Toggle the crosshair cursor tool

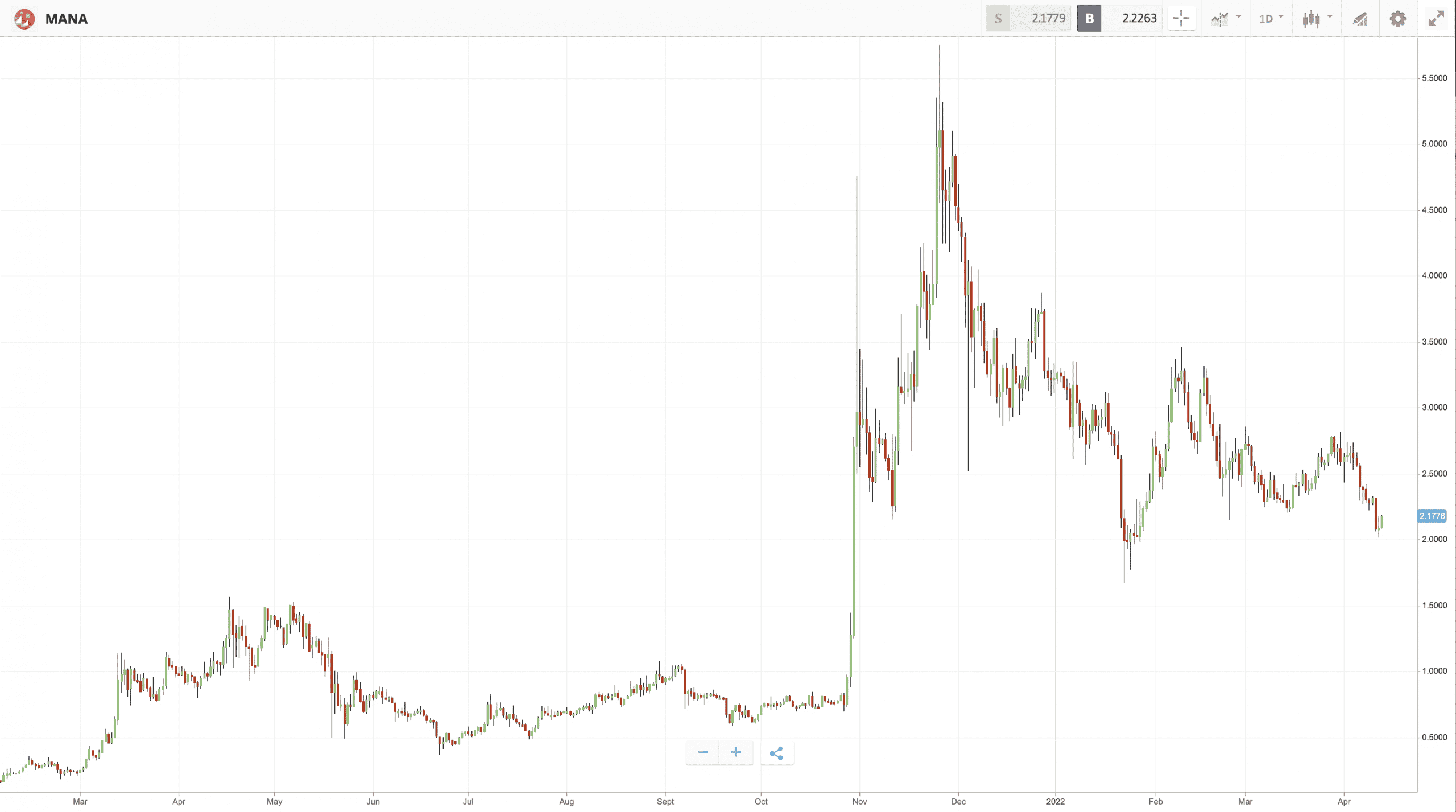[1181, 19]
